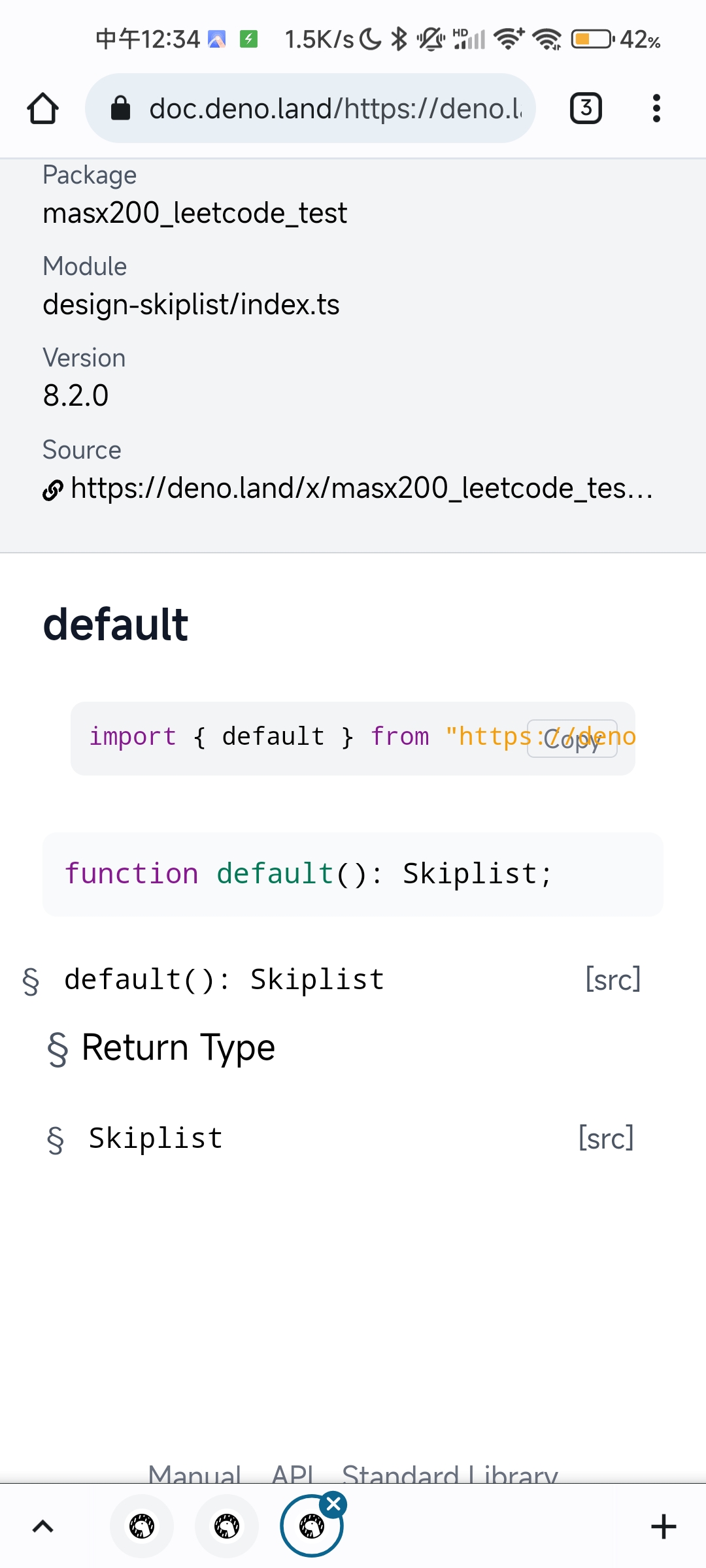Click the site security padlock icon
Image resolution: width=706 pixels, height=1568 pixels.
pyautogui.click(x=121, y=108)
